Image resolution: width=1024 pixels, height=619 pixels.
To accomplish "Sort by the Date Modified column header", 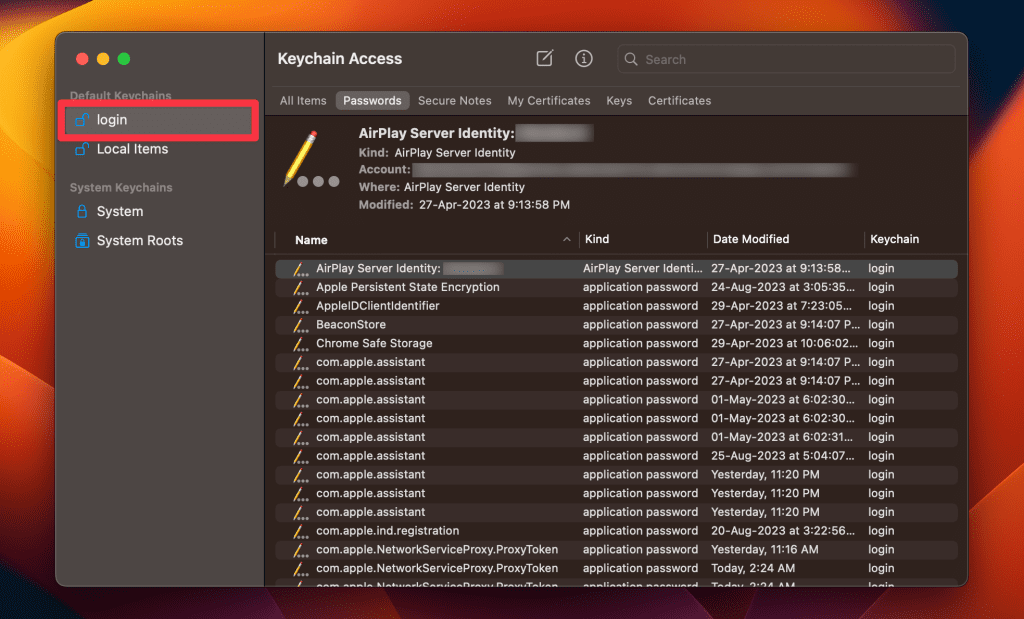I will point(751,239).
